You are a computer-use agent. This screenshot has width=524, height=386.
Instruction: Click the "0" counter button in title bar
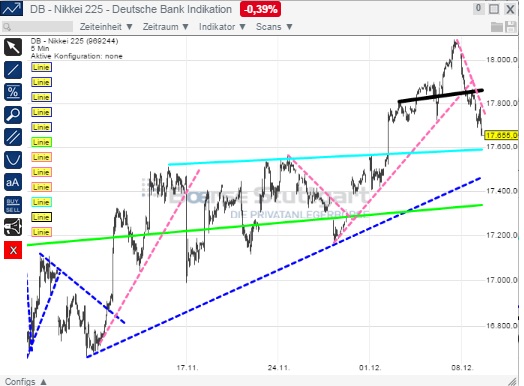click(x=479, y=9)
